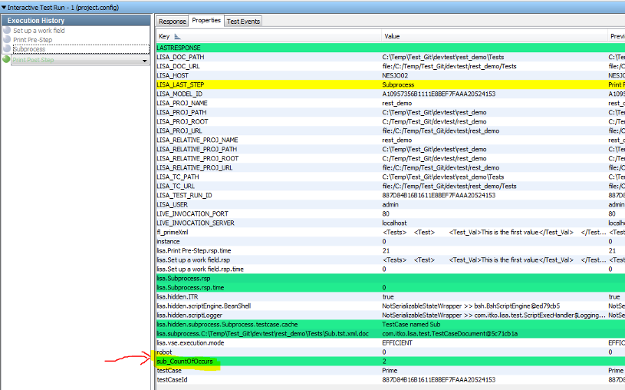Select lisa.Print Pre-Step.rsp.time key
The width and height of the screenshot is (625, 390).
[x=194, y=250]
